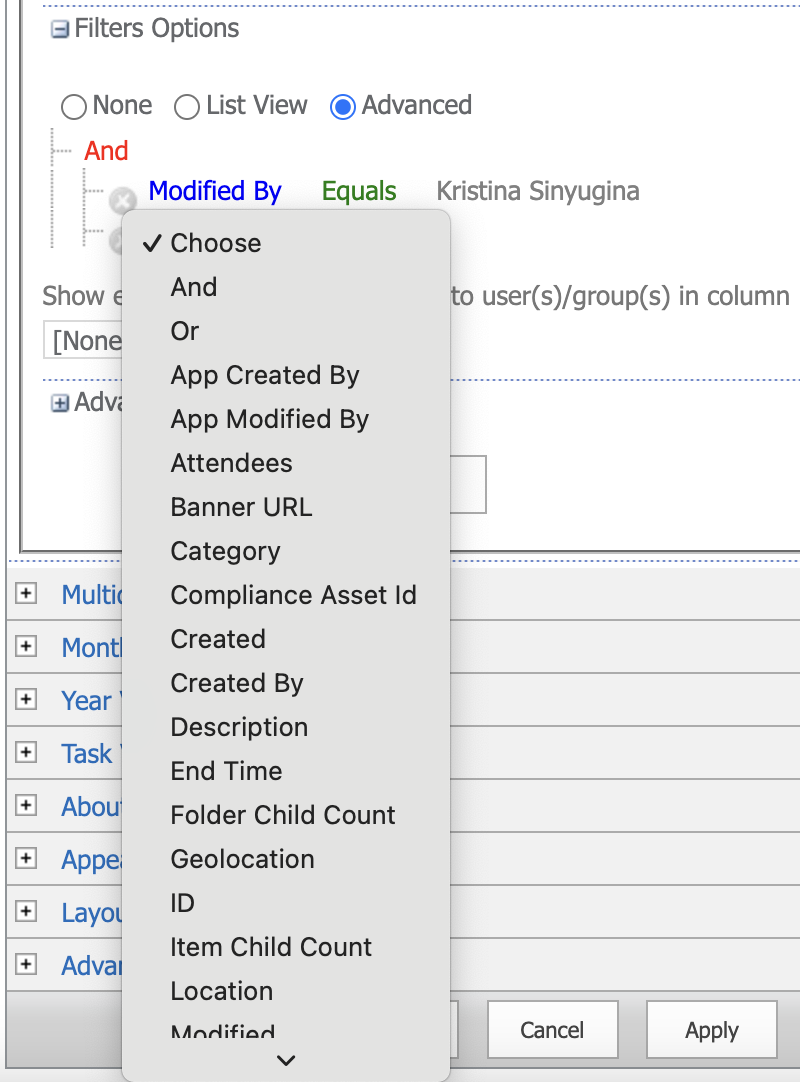Image resolution: width=800 pixels, height=1082 pixels.
Task: Apply the filter changes
Action: 711,1029
